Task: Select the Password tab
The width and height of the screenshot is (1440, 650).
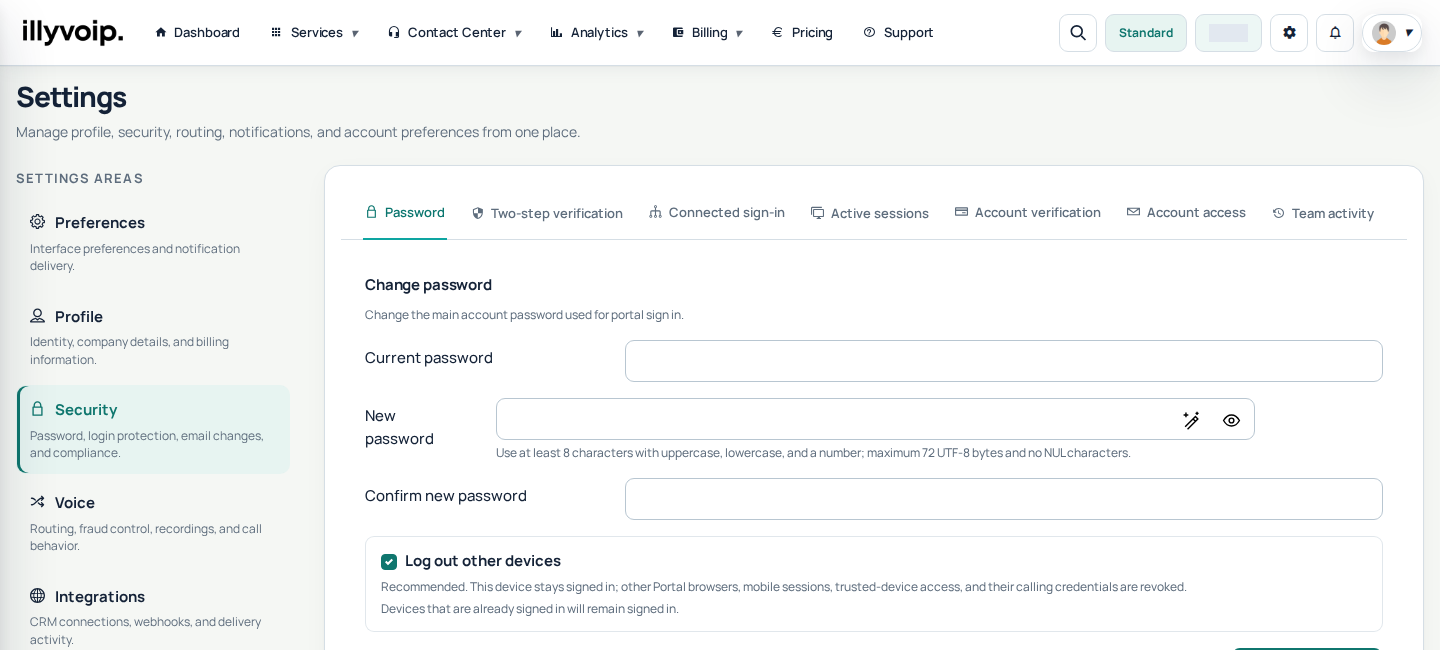Action: click(x=405, y=212)
